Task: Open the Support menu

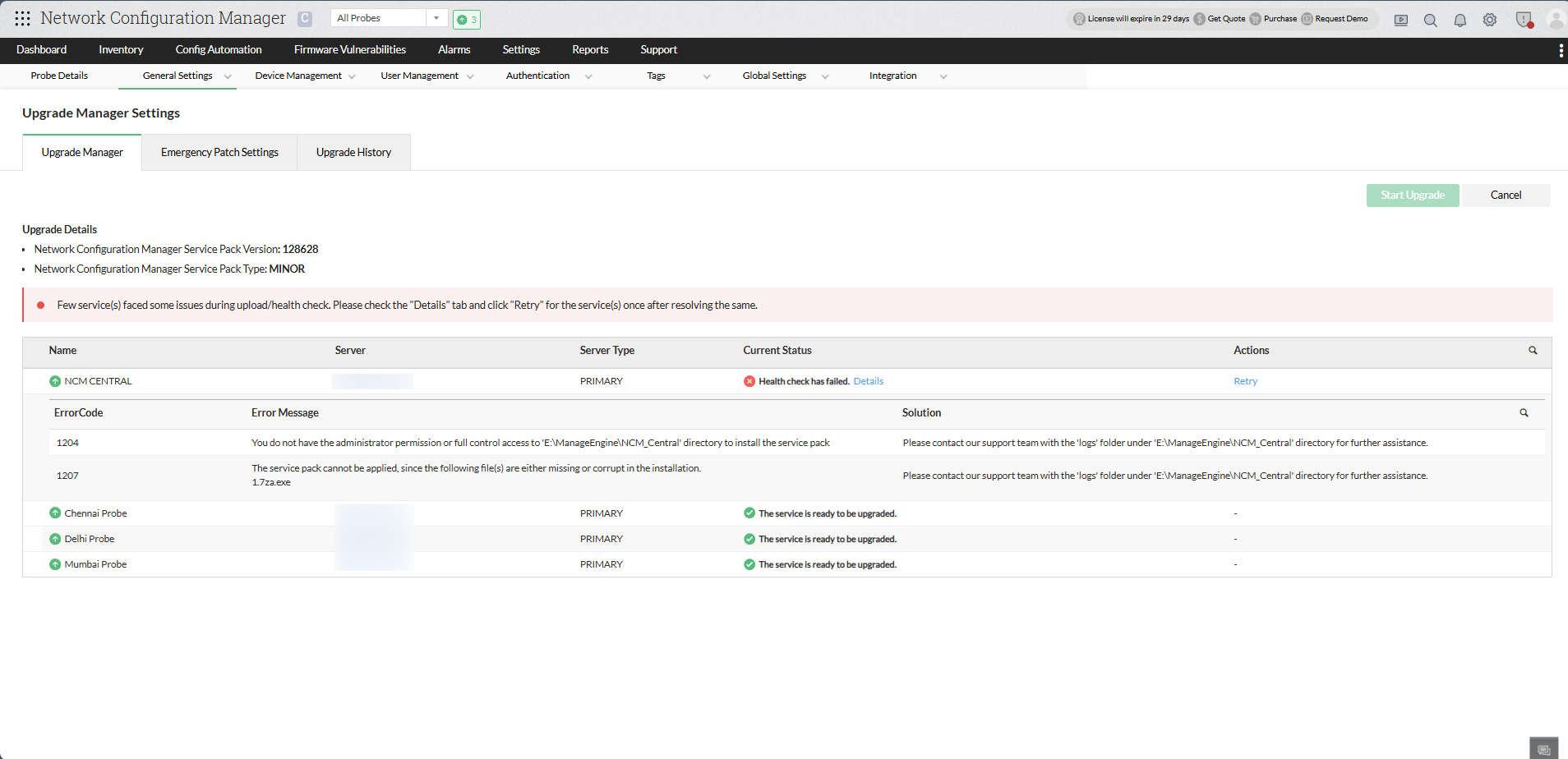Action: (659, 50)
